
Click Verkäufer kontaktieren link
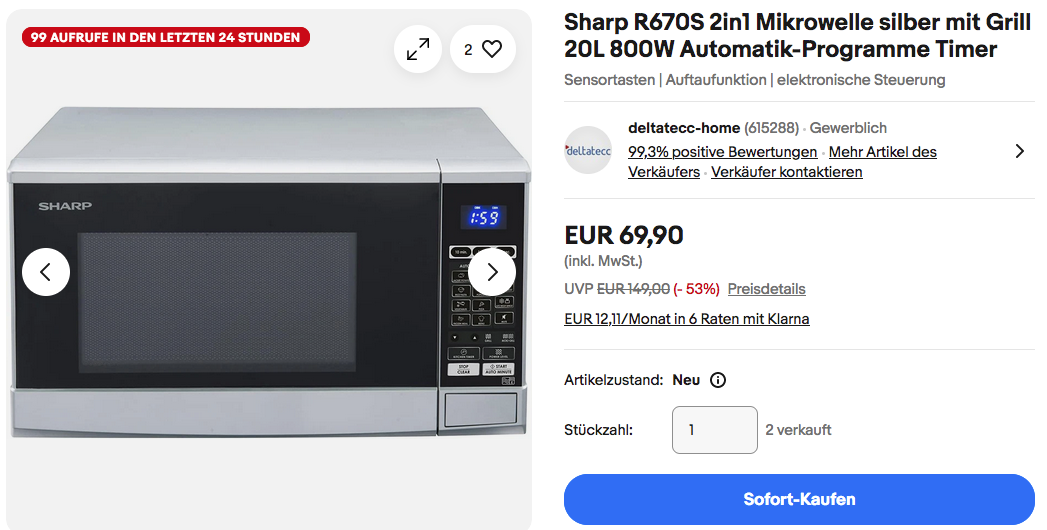[787, 172]
